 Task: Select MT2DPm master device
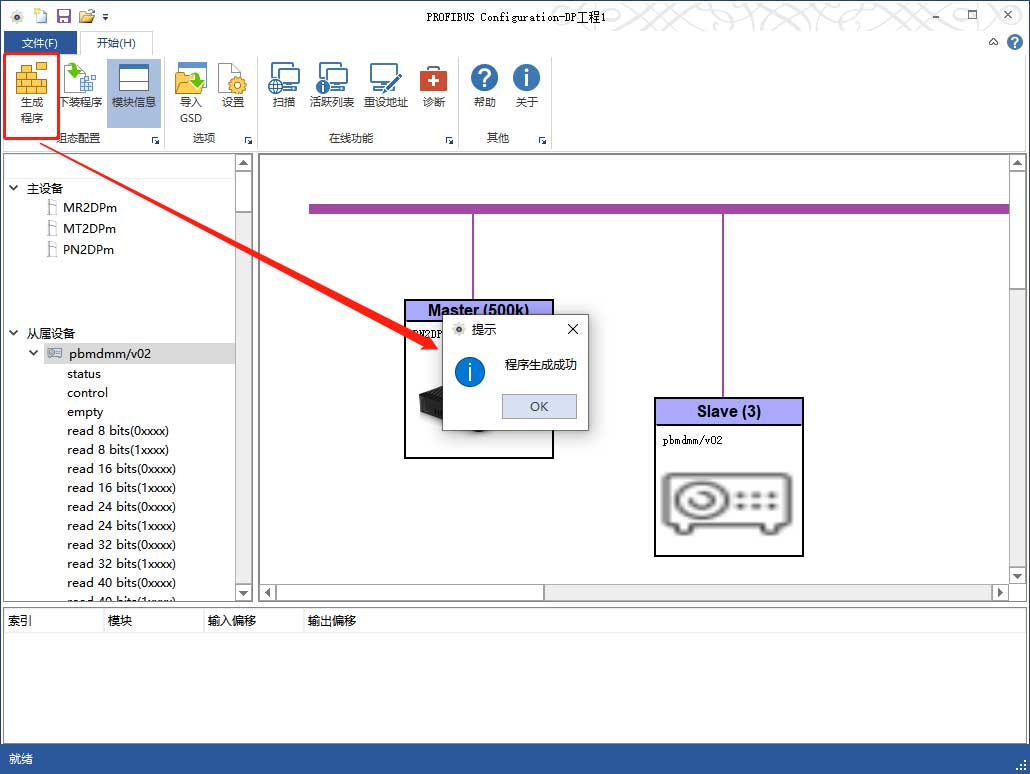[x=89, y=229]
